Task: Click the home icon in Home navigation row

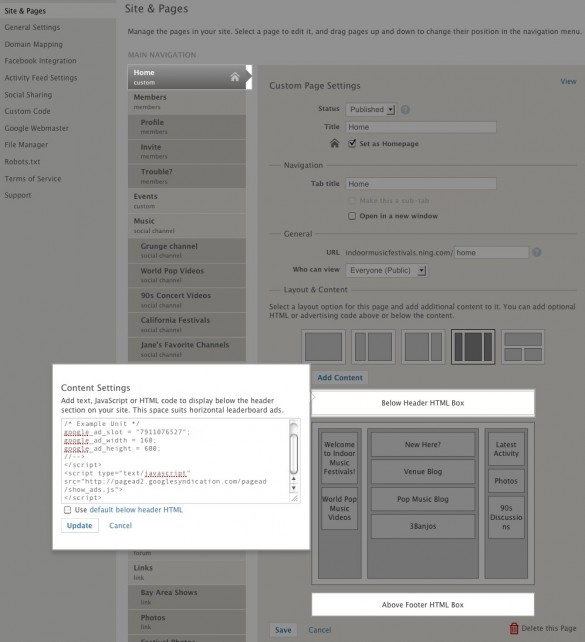Action: pyautogui.click(x=235, y=77)
